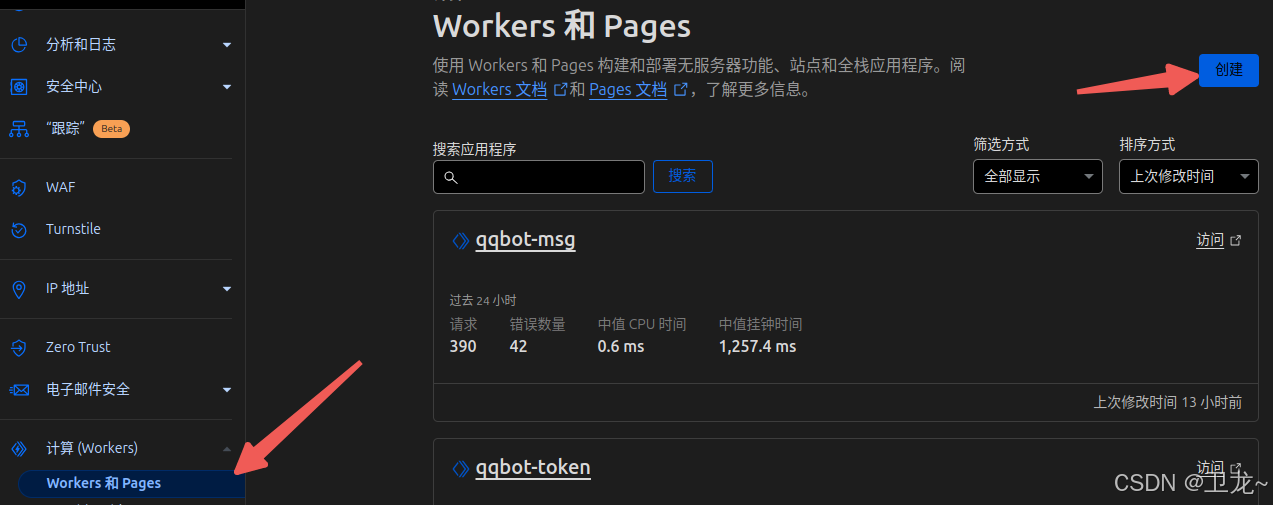Open 分析和日志 in the sidebar

[81, 45]
